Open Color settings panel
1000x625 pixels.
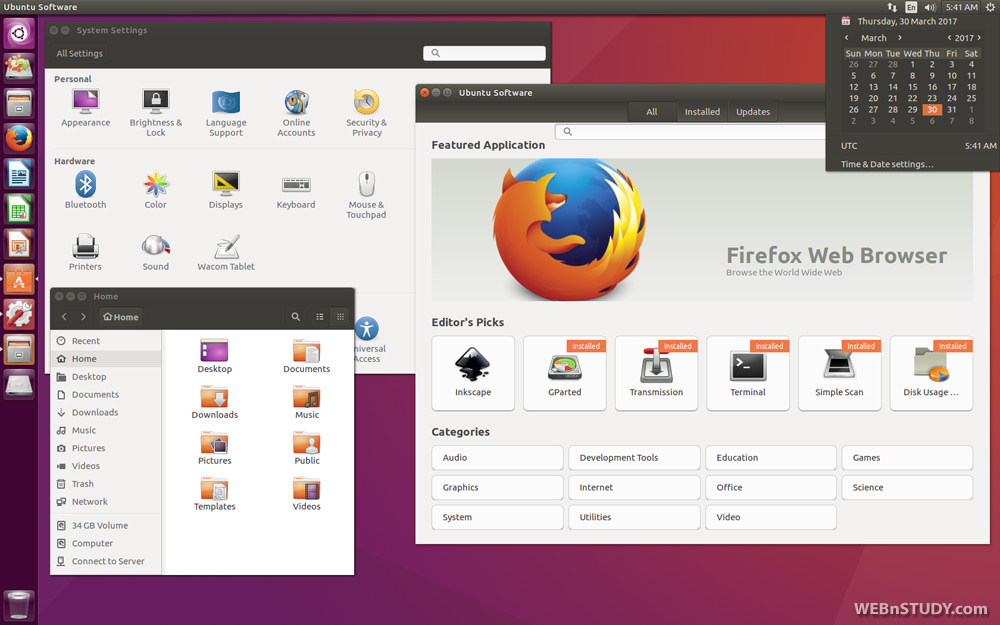tap(156, 190)
